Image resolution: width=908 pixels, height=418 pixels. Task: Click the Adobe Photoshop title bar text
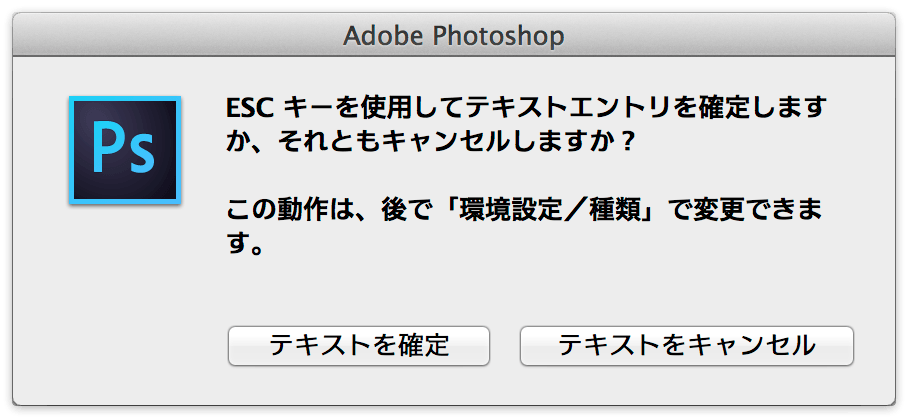point(453,36)
